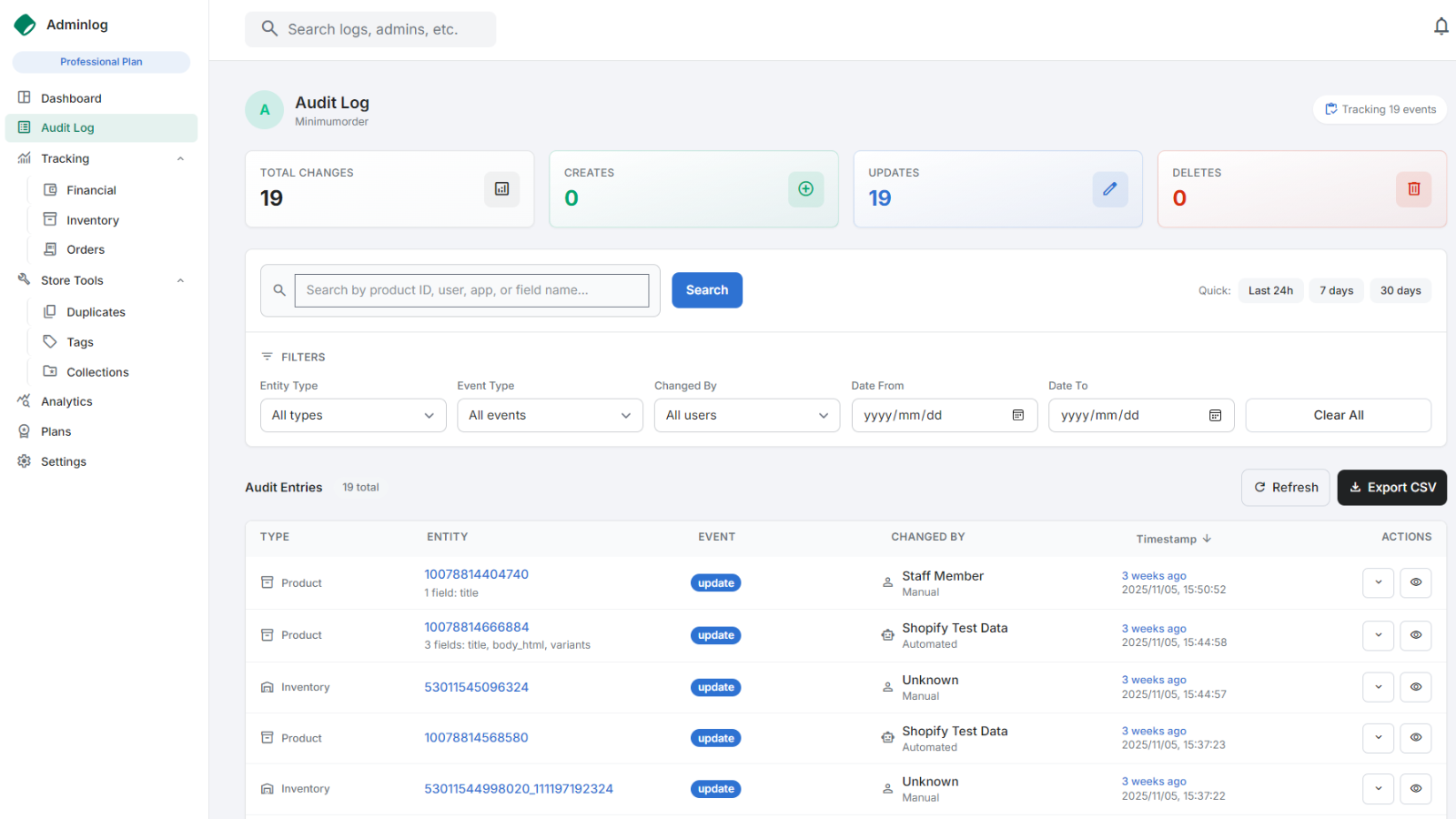Click eye icon for entry 10078814666884
The height and width of the screenshot is (819, 1456).
tap(1415, 635)
